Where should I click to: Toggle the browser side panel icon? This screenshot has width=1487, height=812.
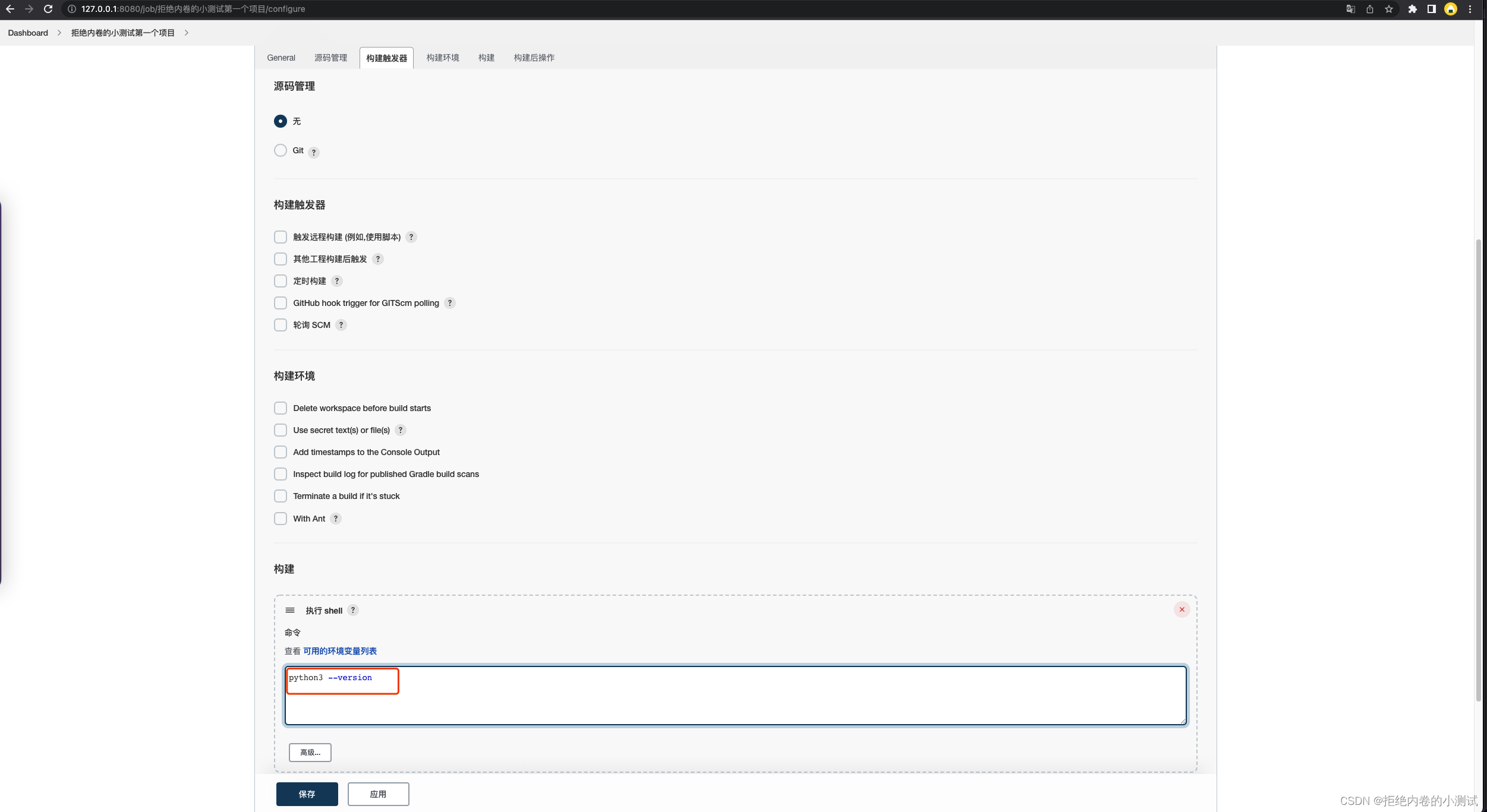coord(1432,9)
